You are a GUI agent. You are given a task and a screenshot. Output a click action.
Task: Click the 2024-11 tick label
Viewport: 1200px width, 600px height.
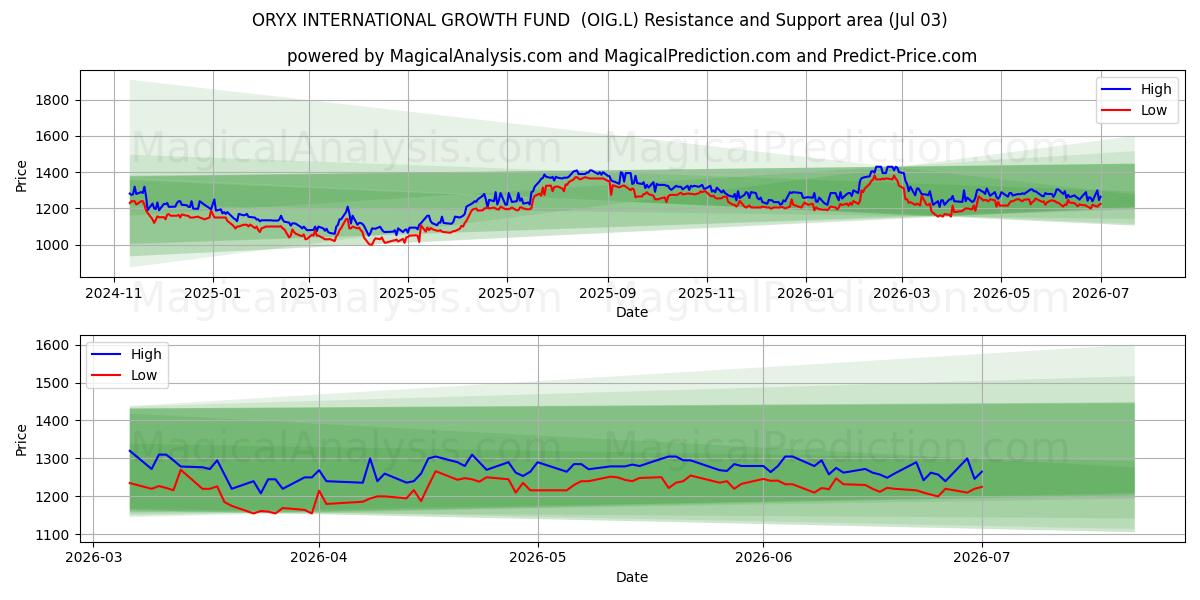tap(113, 293)
